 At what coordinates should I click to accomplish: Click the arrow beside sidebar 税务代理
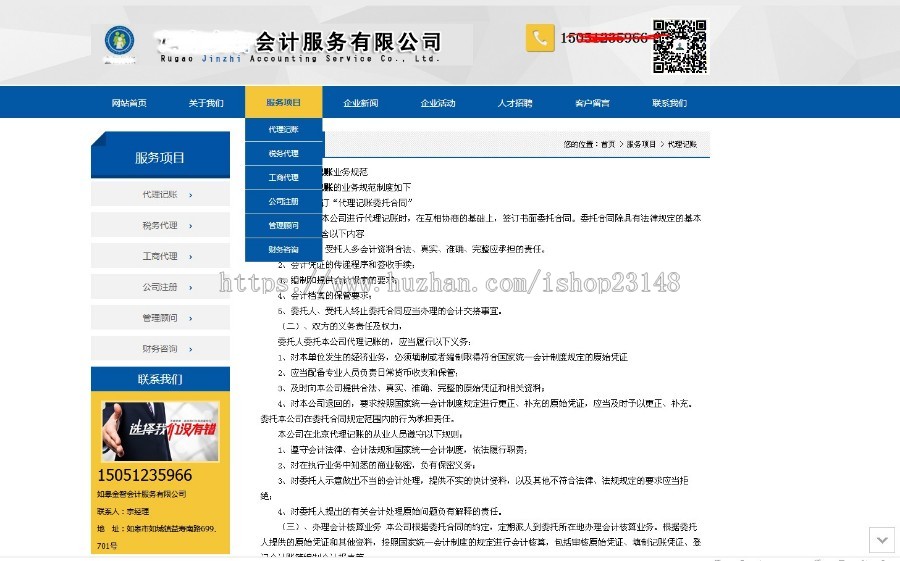pos(191,226)
